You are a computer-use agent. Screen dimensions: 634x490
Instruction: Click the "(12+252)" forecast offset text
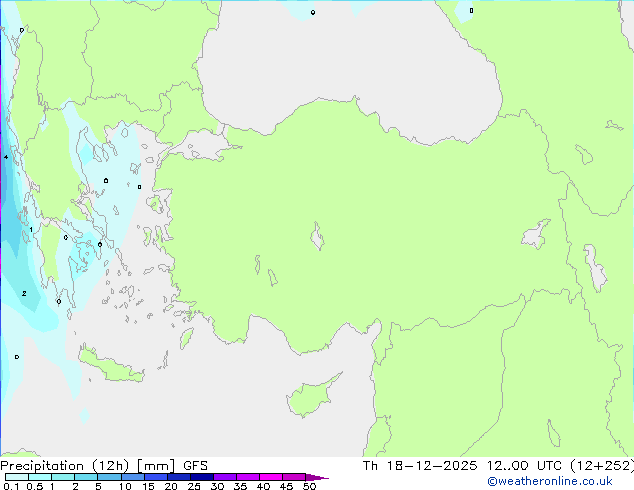(x=602, y=466)
